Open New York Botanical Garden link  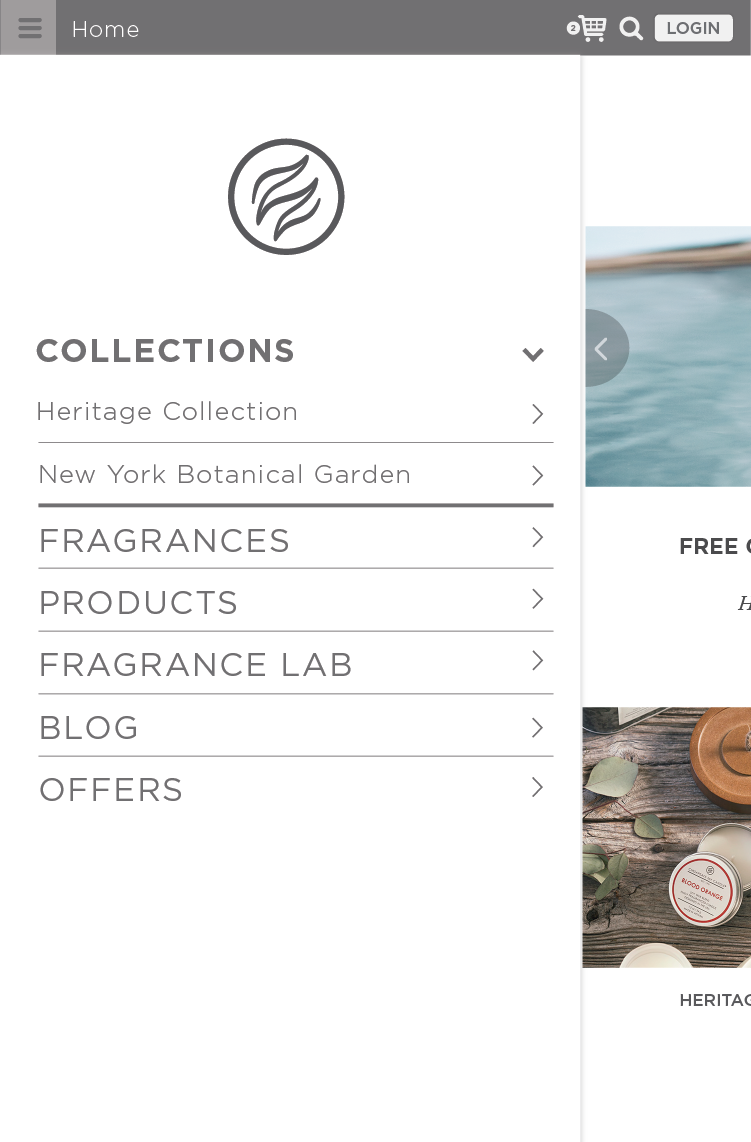(224, 474)
